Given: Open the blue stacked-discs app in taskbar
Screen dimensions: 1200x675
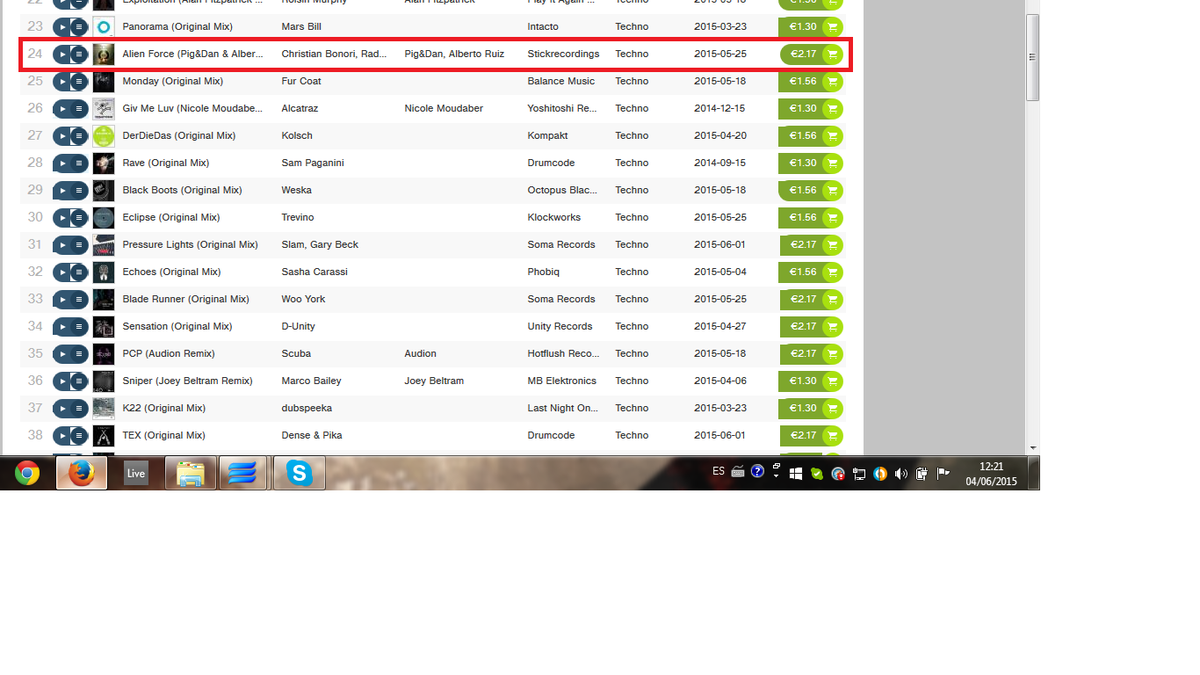Looking at the screenshot, I should (244, 473).
